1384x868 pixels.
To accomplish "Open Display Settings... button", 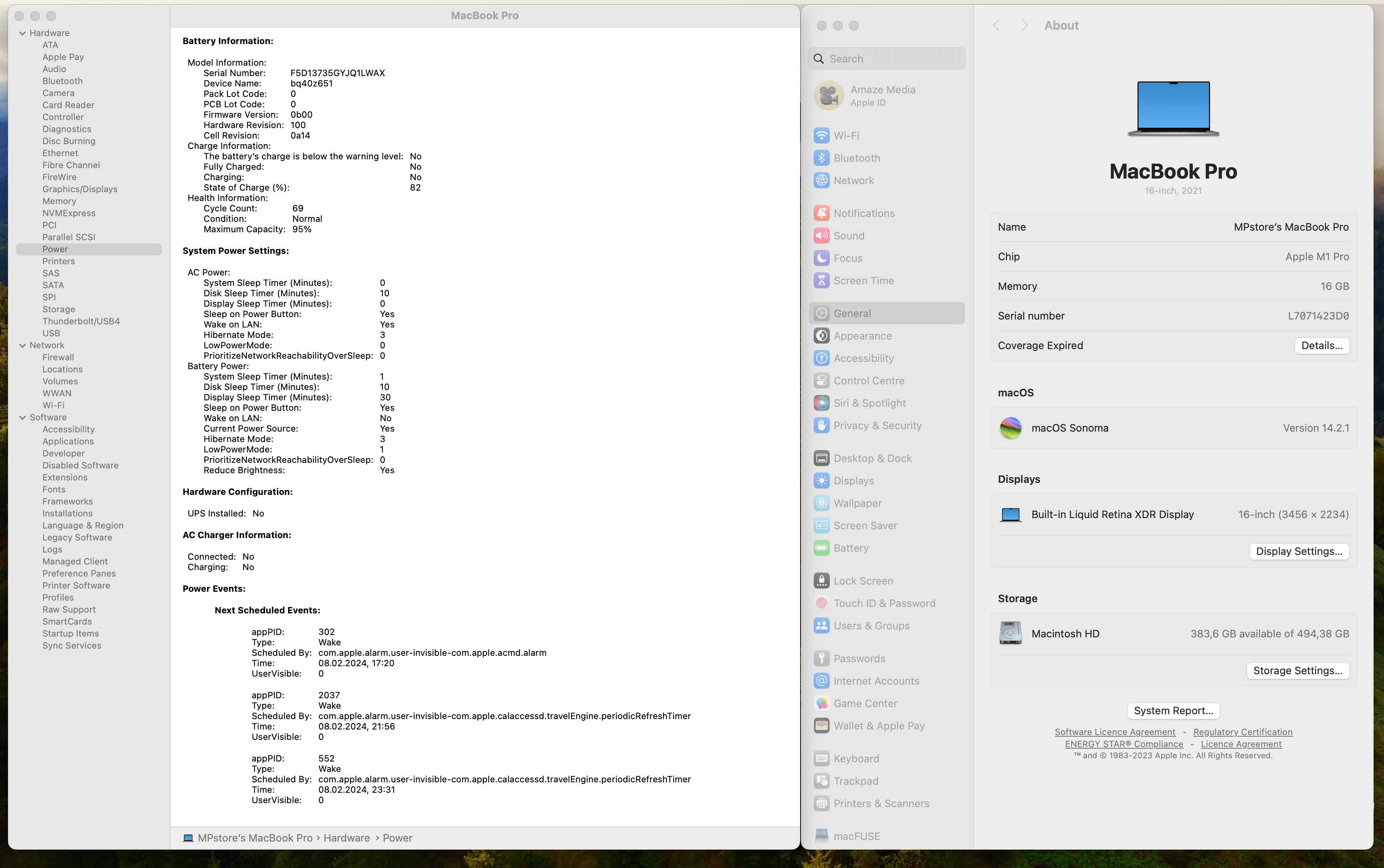I will tap(1299, 551).
